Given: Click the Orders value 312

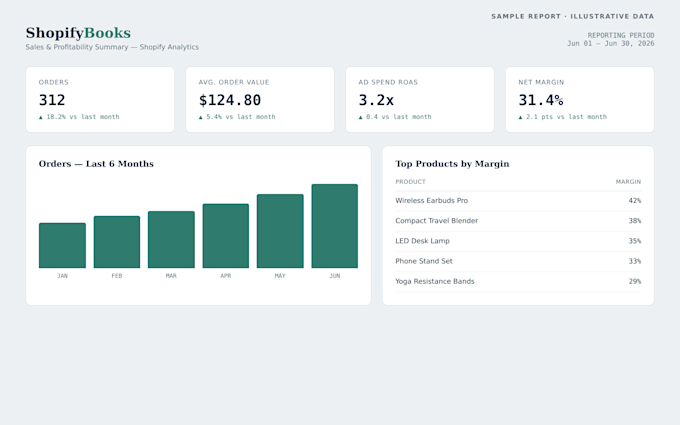Looking at the screenshot, I should coord(52,100).
